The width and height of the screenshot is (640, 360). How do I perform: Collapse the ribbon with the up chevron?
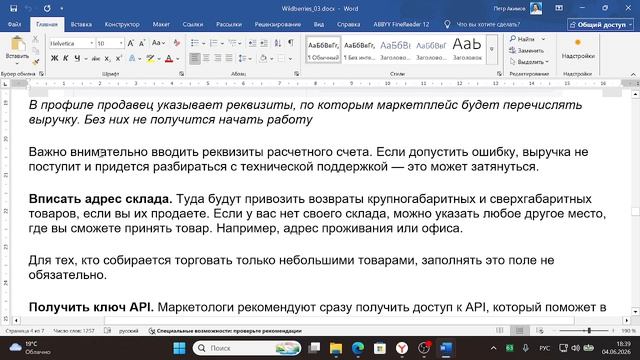click(633, 74)
